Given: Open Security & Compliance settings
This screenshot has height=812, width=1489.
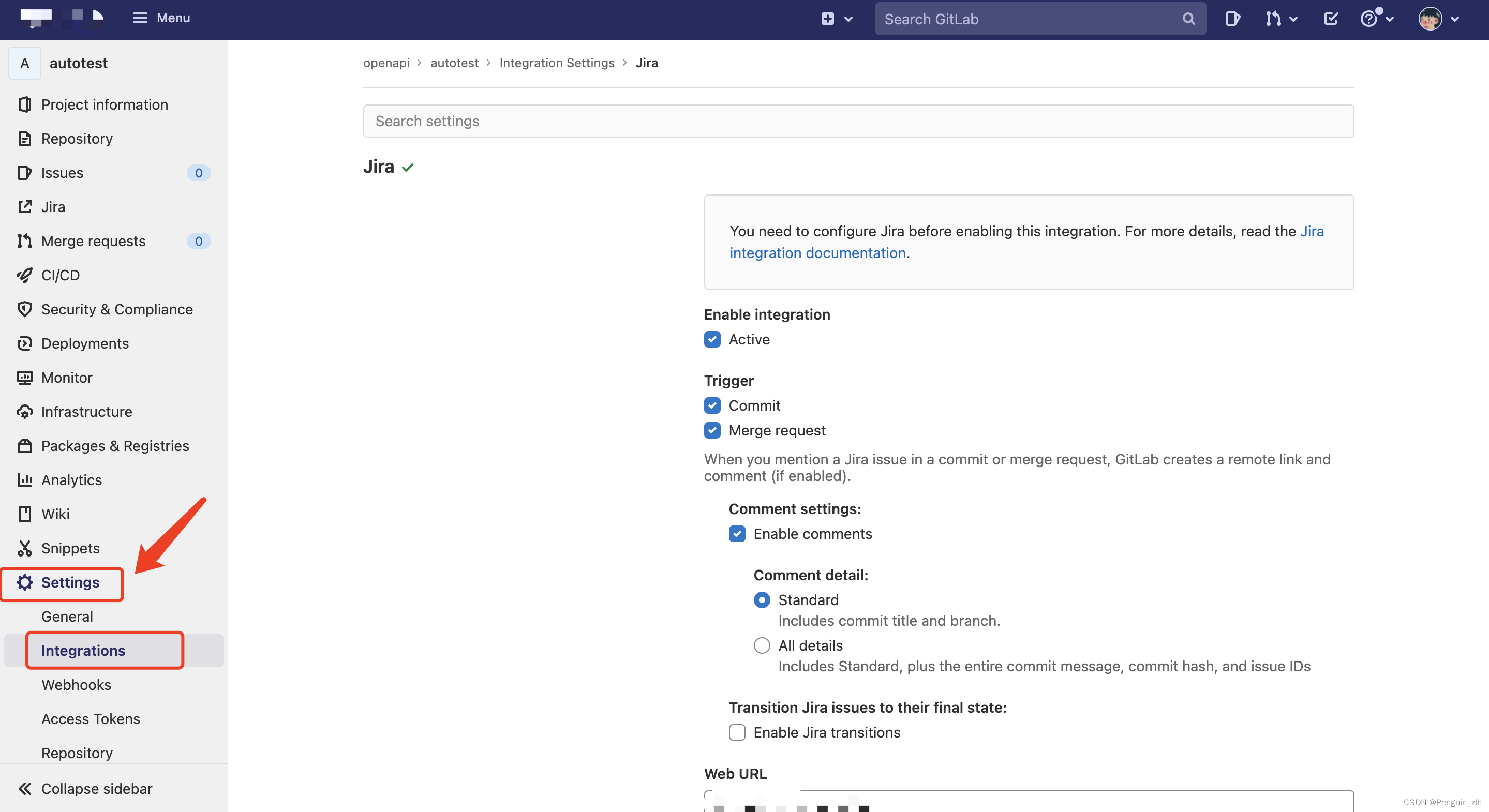Looking at the screenshot, I should pos(117,309).
